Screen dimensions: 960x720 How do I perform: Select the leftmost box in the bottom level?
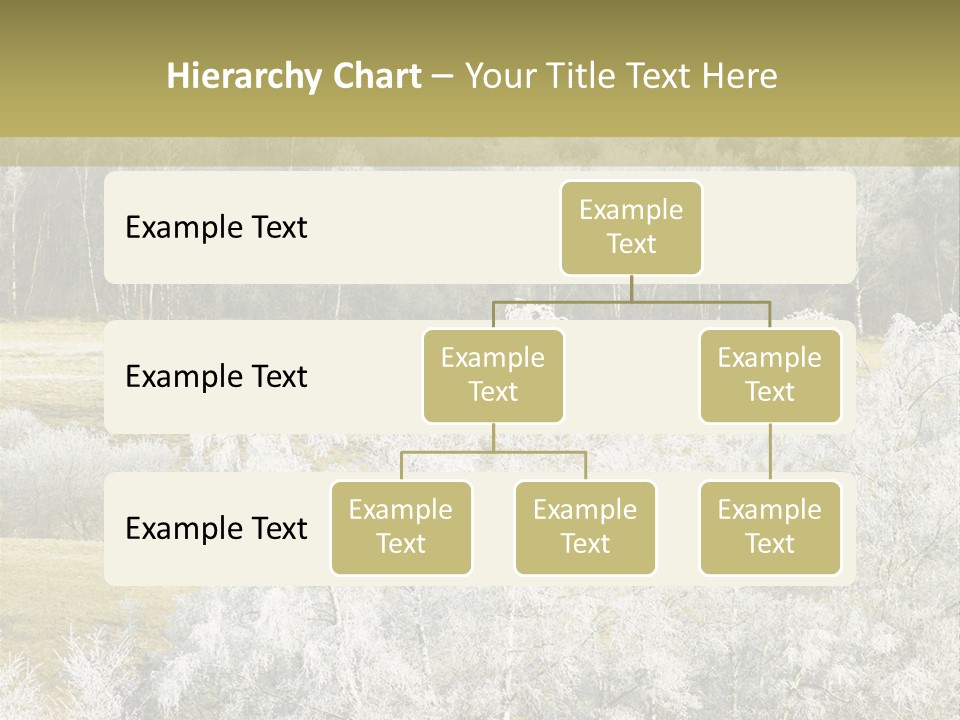coord(401,527)
